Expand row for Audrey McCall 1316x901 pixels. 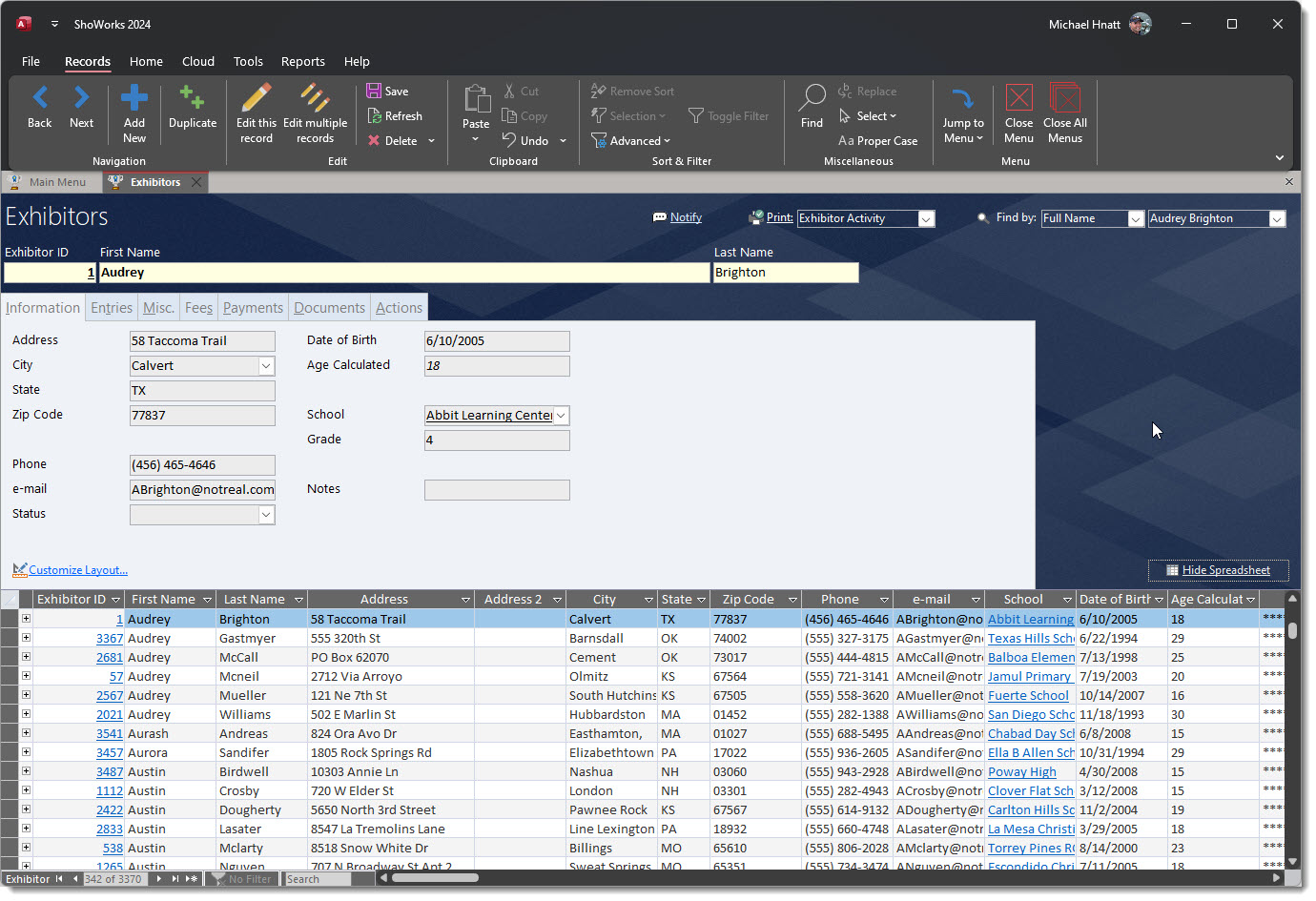pos(26,657)
